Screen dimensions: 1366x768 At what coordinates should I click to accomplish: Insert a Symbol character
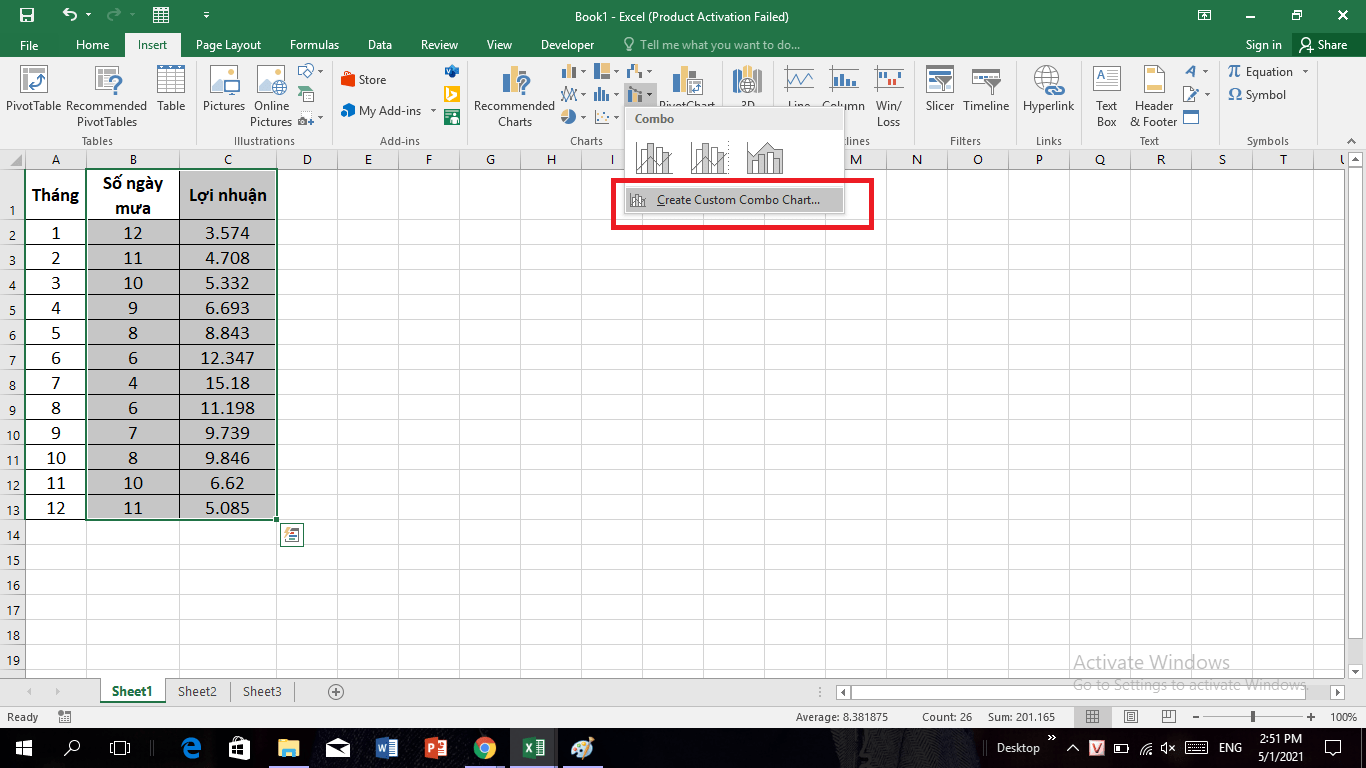(x=1257, y=95)
